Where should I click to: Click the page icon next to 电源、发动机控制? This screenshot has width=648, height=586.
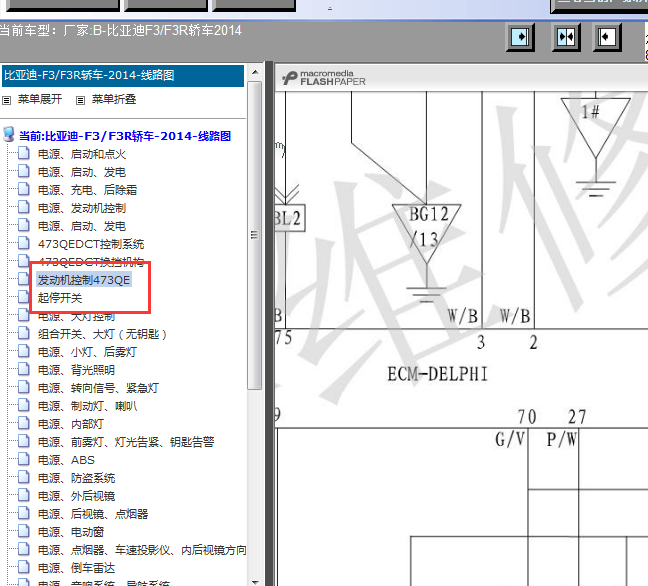24,207
